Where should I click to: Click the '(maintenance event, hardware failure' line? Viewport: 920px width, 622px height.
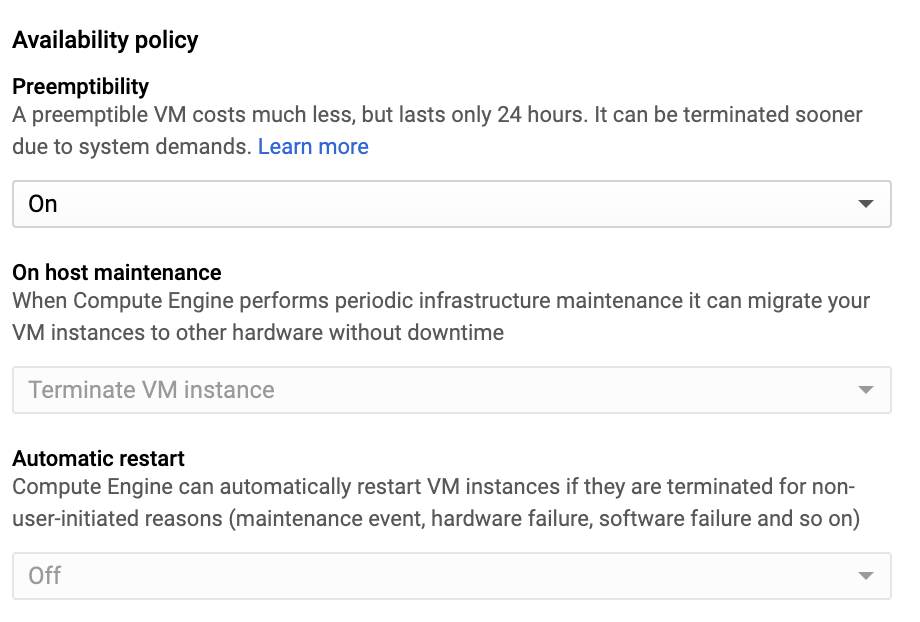[x=436, y=519]
